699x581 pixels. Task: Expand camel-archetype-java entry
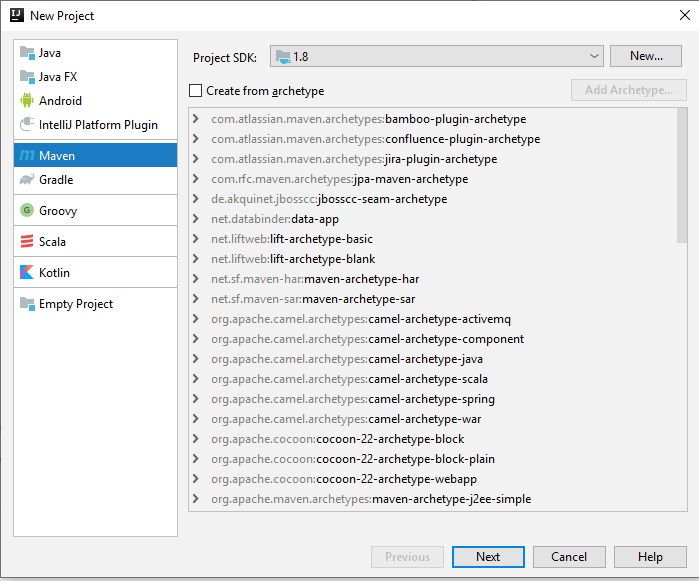pos(196,358)
